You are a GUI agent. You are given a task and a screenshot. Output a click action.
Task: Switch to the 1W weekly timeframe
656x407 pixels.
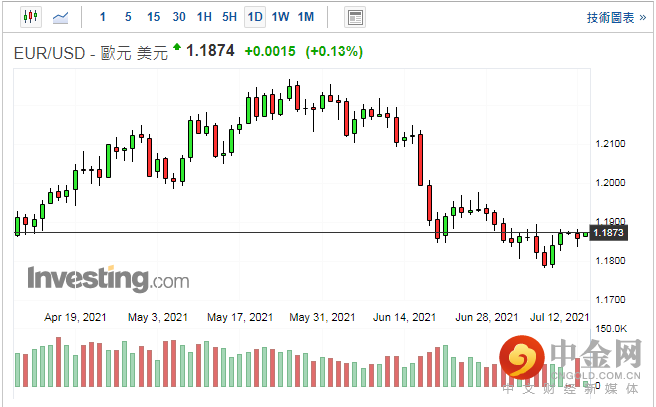point(280,17)
